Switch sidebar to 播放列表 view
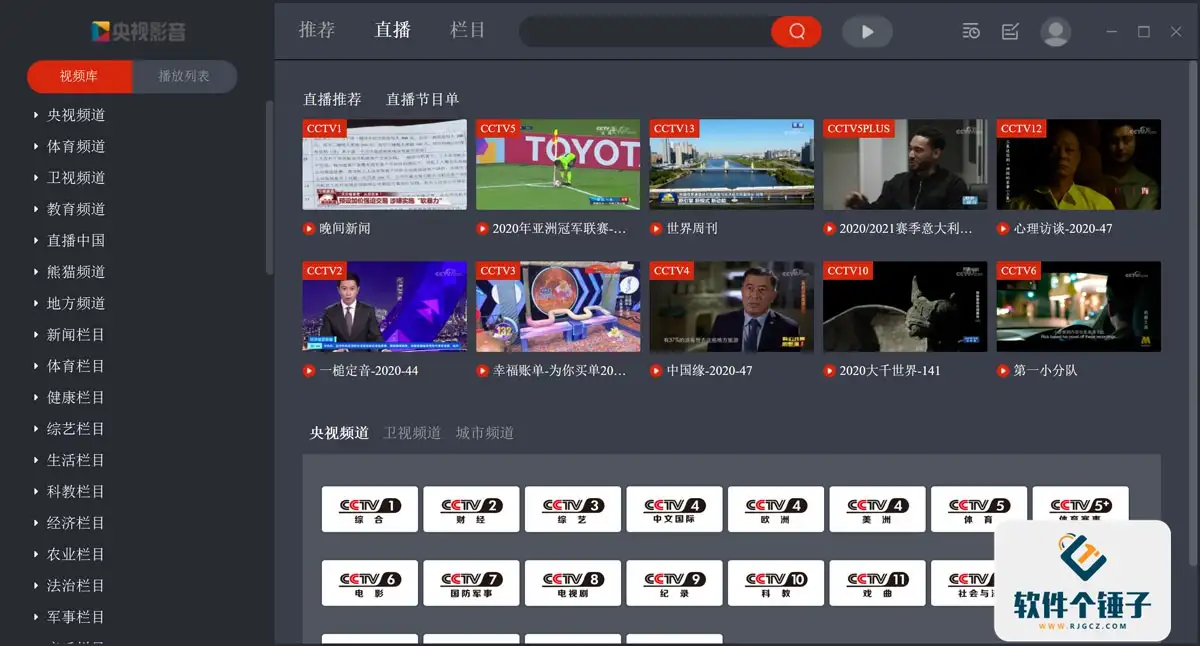 click(x=185, y=76)
